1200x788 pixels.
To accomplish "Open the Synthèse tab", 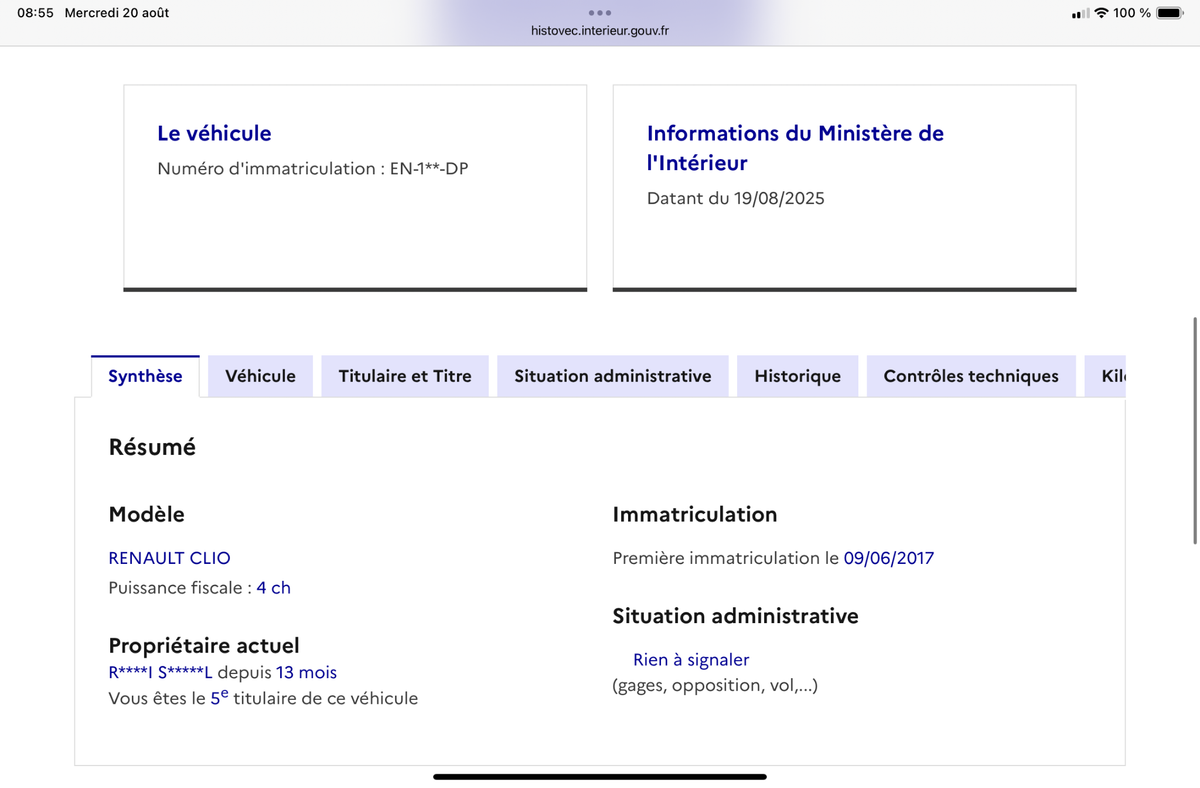I will pos(145,376).
